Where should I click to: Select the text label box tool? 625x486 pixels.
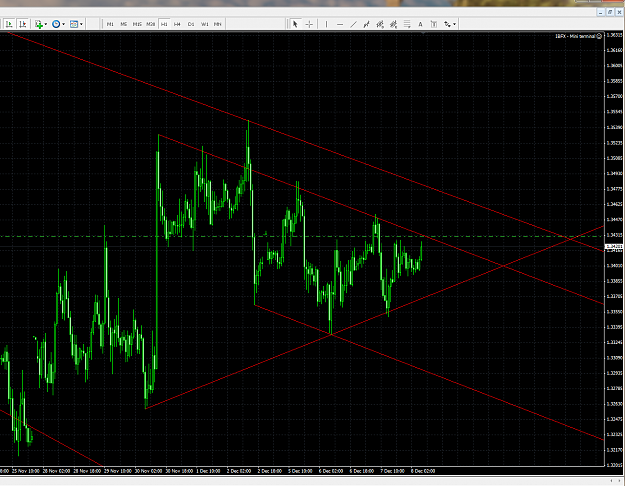tap(434, 24)
